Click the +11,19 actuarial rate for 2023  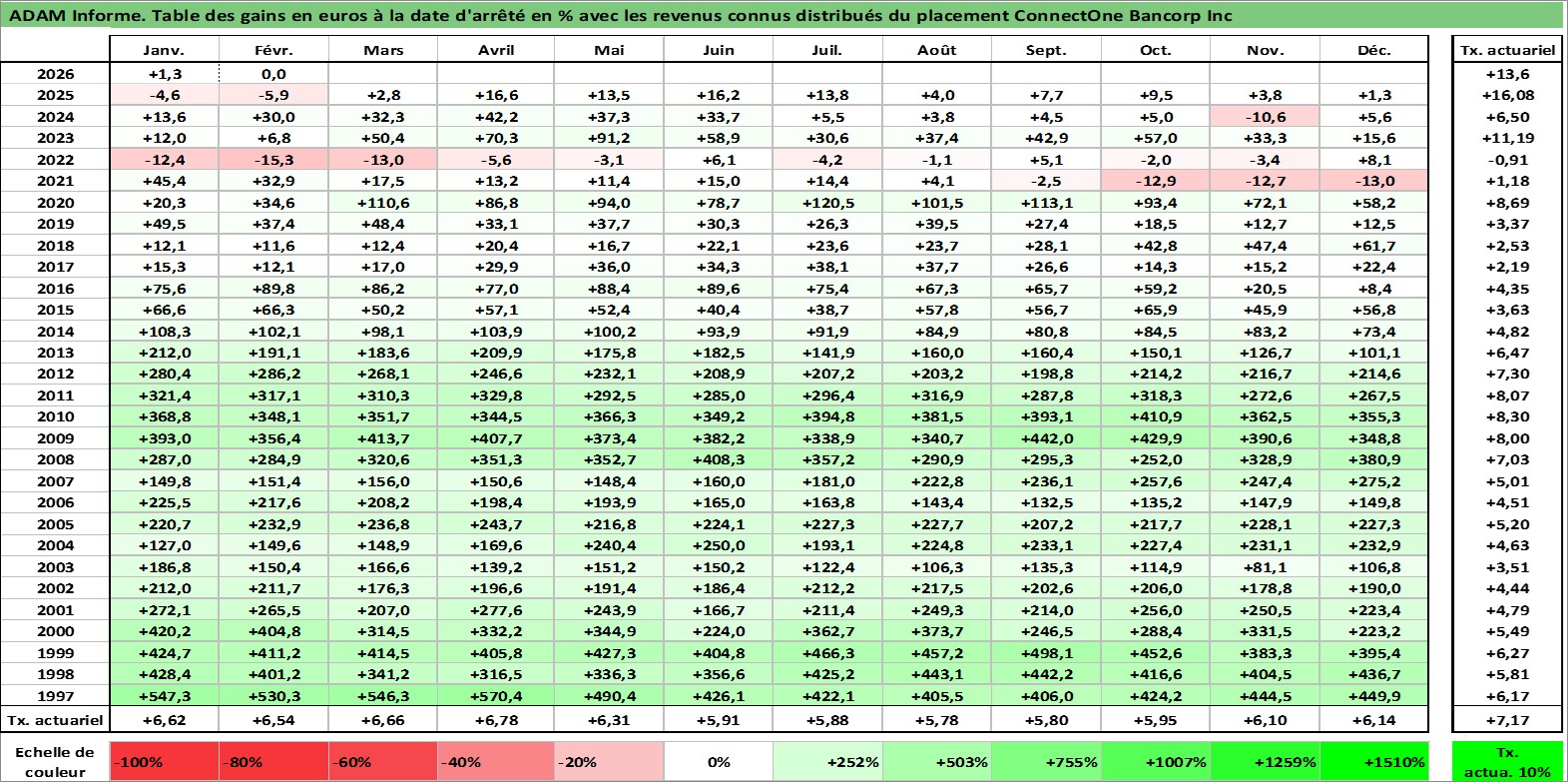point(1507,138)
